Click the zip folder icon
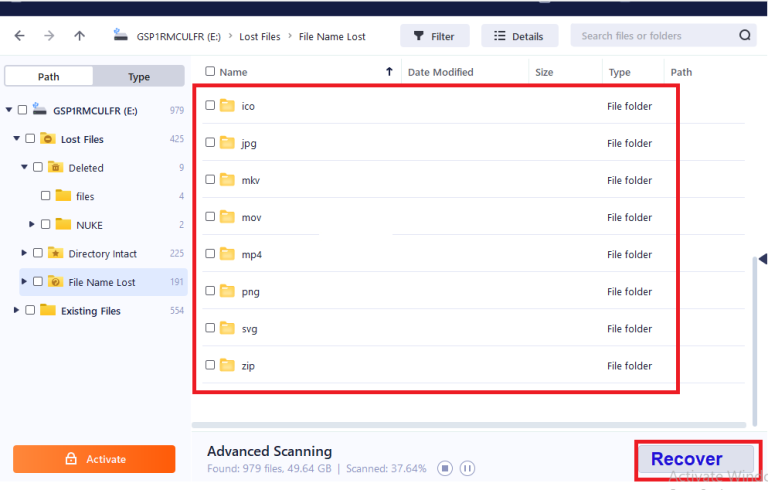This screenshot has width=768, height=490. [227, 365]
